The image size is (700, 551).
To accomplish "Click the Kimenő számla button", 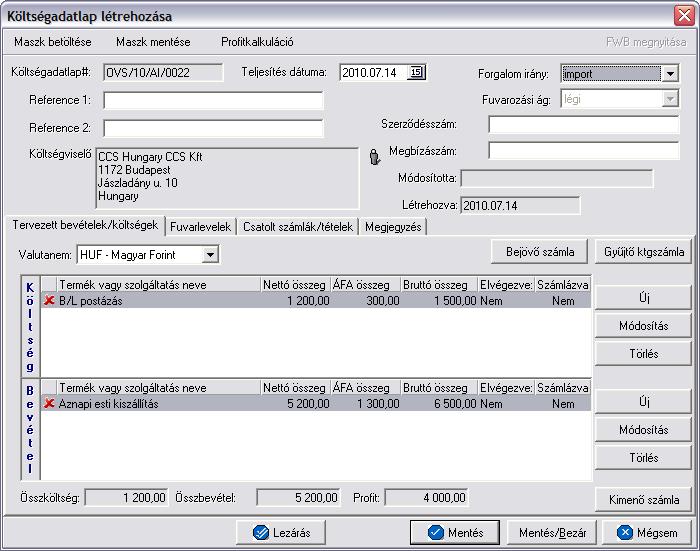I will (644, 500).
